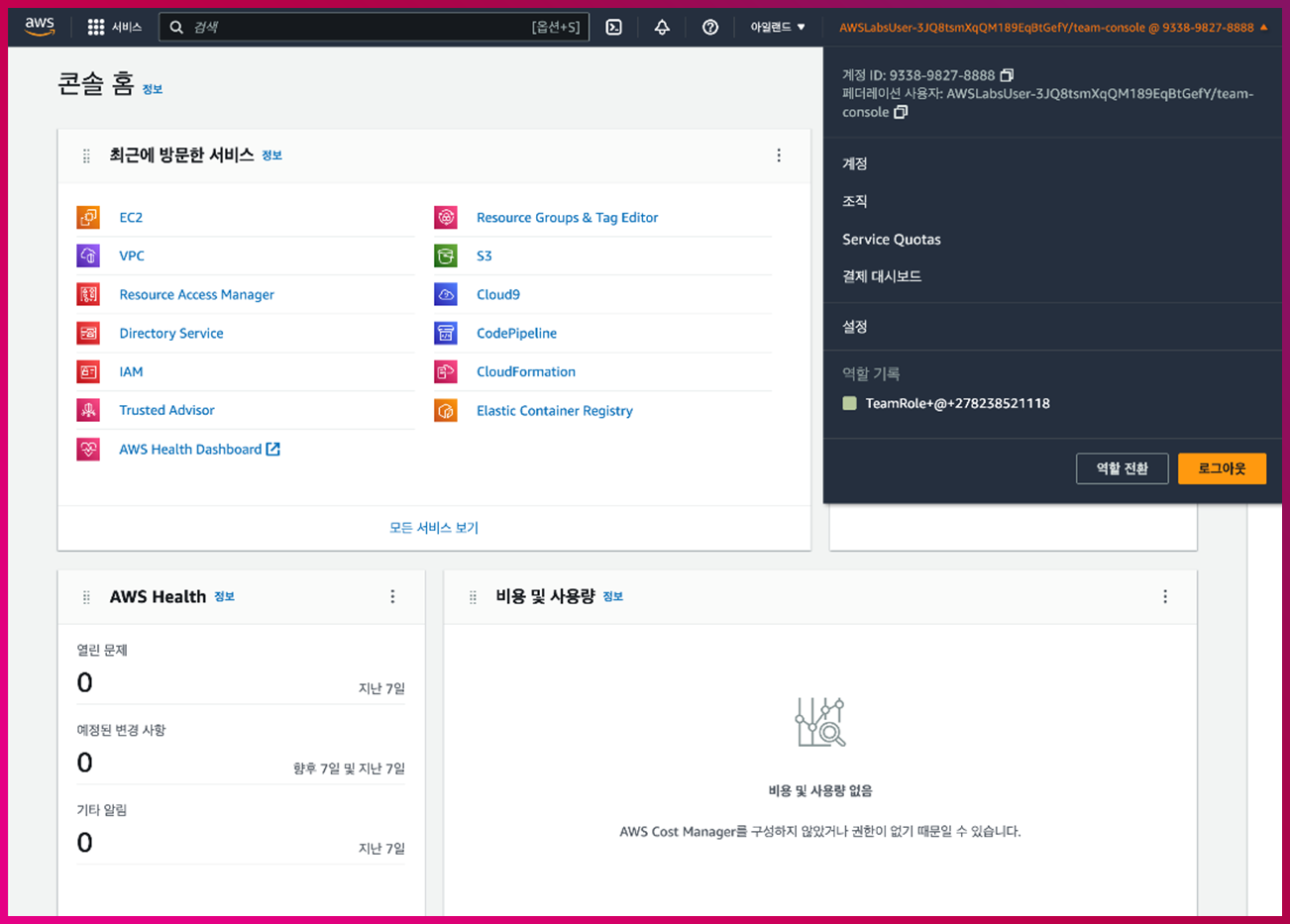Open the notifications bell icon

[662, 27]
